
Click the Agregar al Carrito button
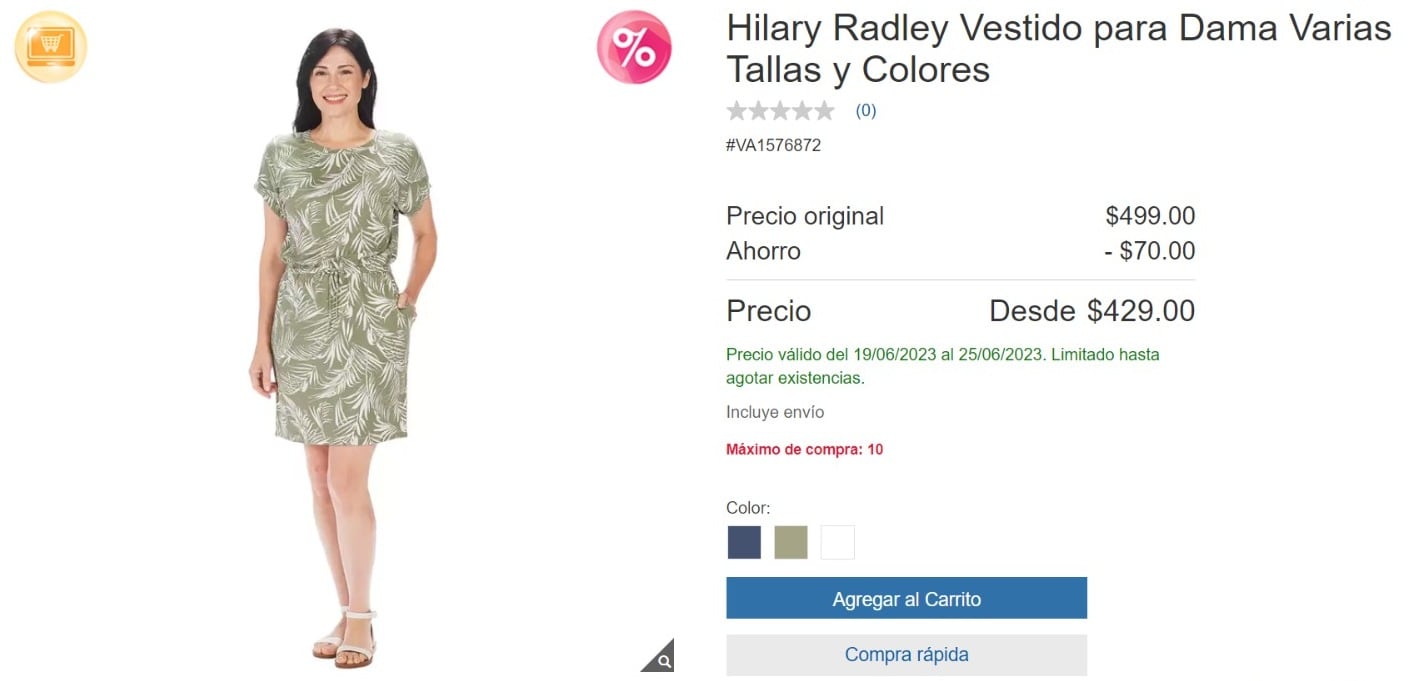point(906,598)
